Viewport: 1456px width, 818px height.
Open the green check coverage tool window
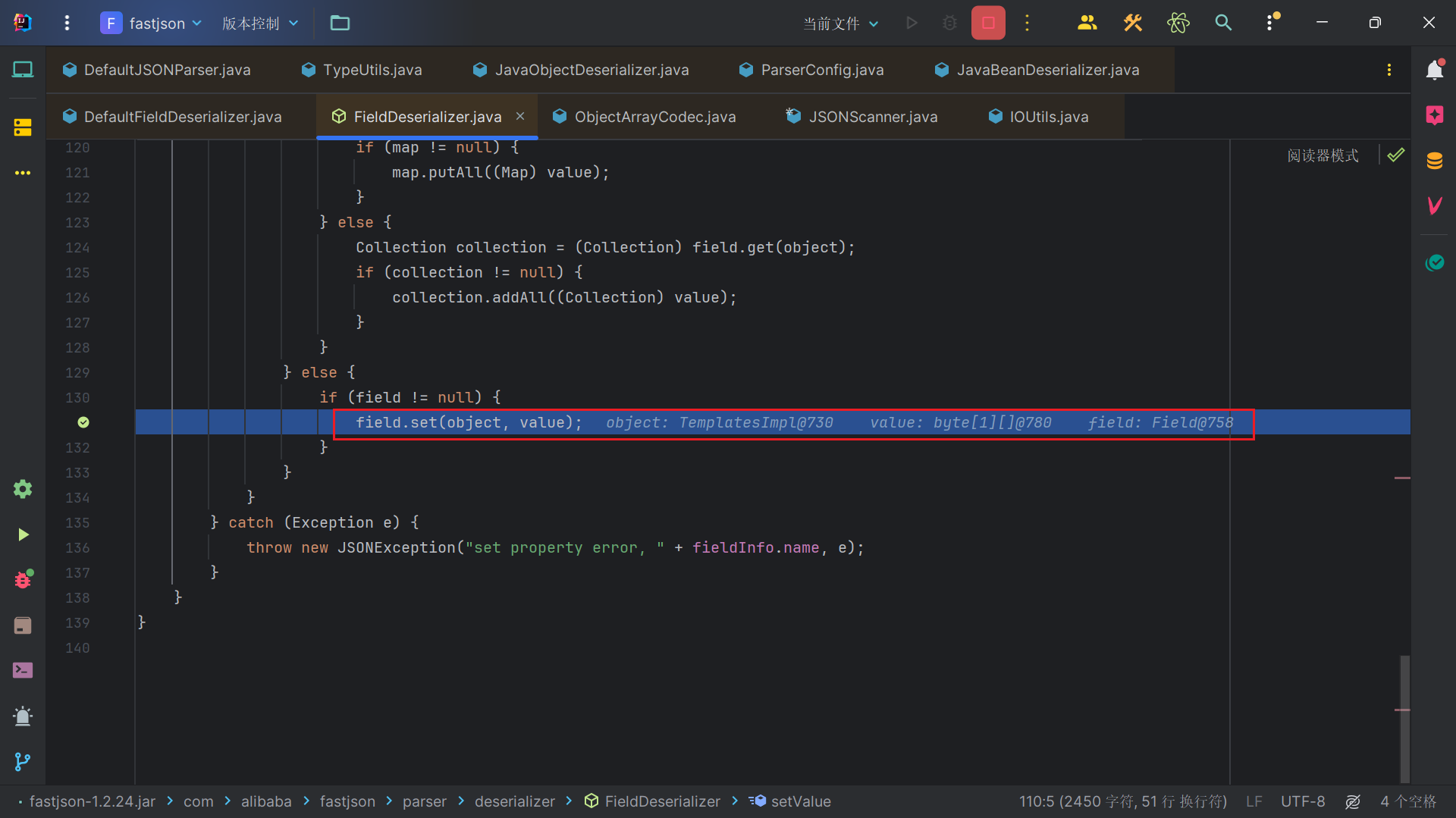point(1435,262)
